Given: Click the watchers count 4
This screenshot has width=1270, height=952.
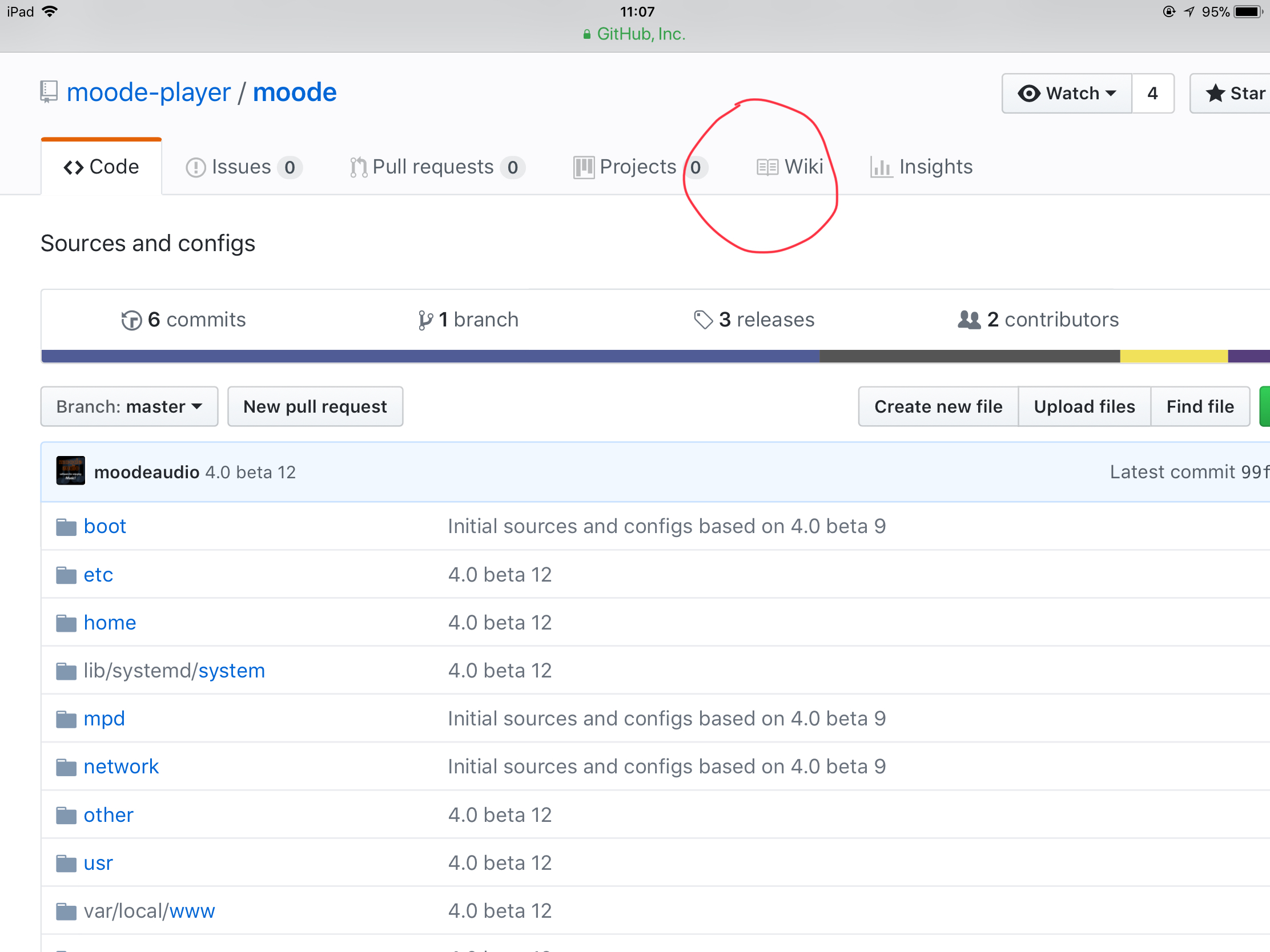Looking at the screenshot, I should tap(1153, 94).
